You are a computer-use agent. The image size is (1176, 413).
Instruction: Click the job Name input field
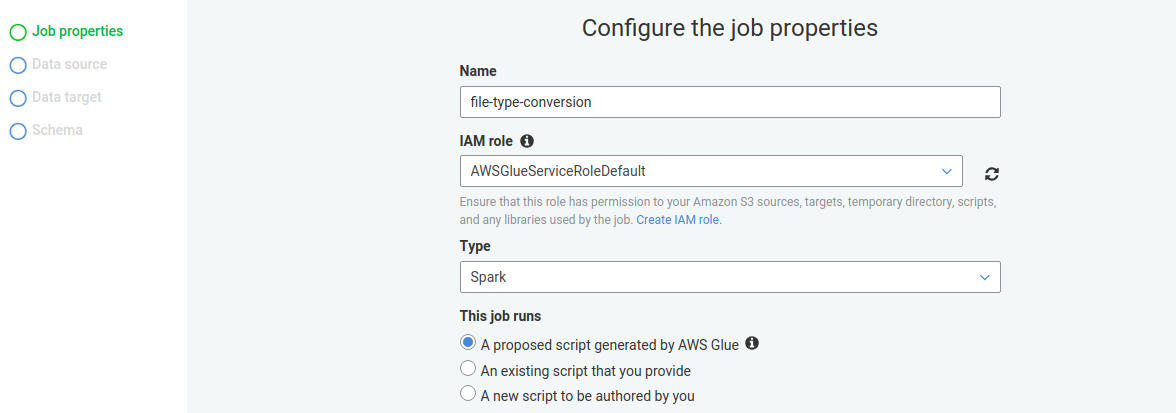tap(729, 102)
